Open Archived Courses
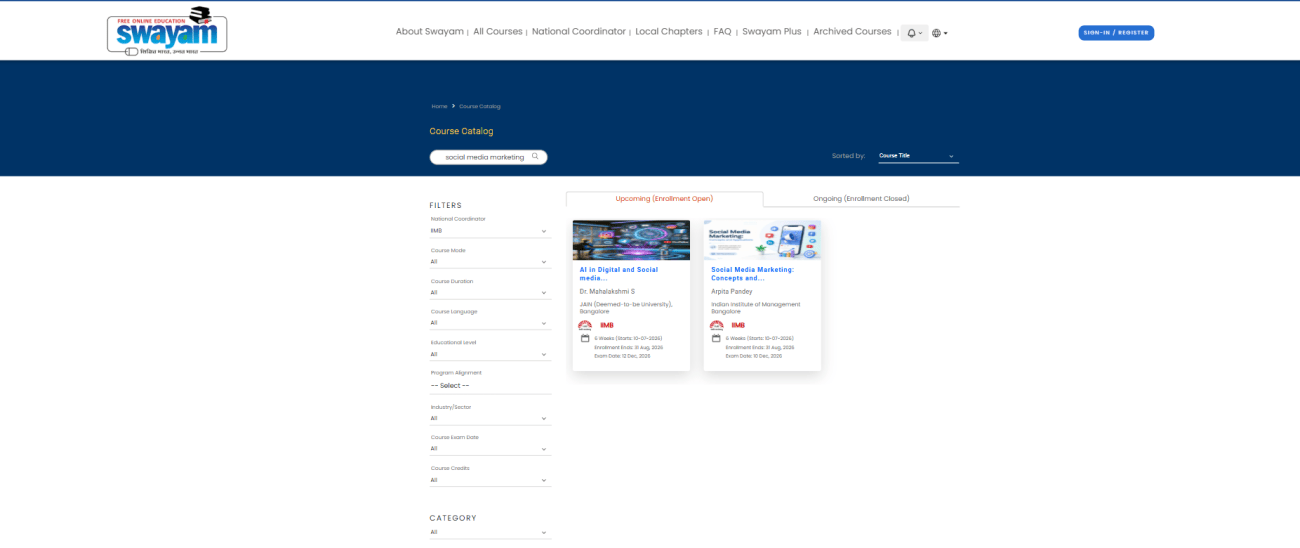Image resolution: width=1300 pixels, height=548 pixels. [852, 32]
